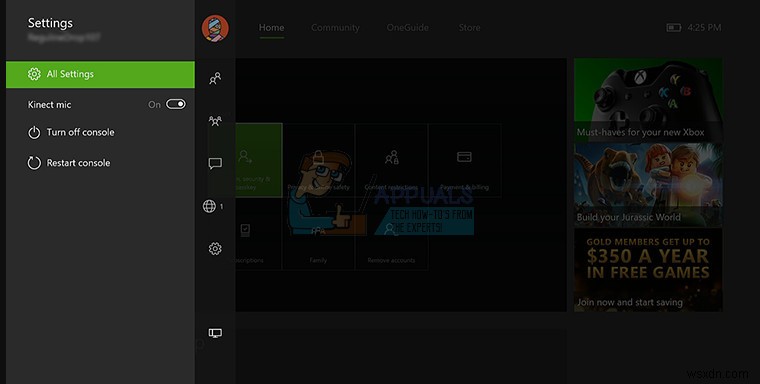The image size is (760, 384).
Task: Click the restart icon beside Restart console
Action: tap(34, 163)
